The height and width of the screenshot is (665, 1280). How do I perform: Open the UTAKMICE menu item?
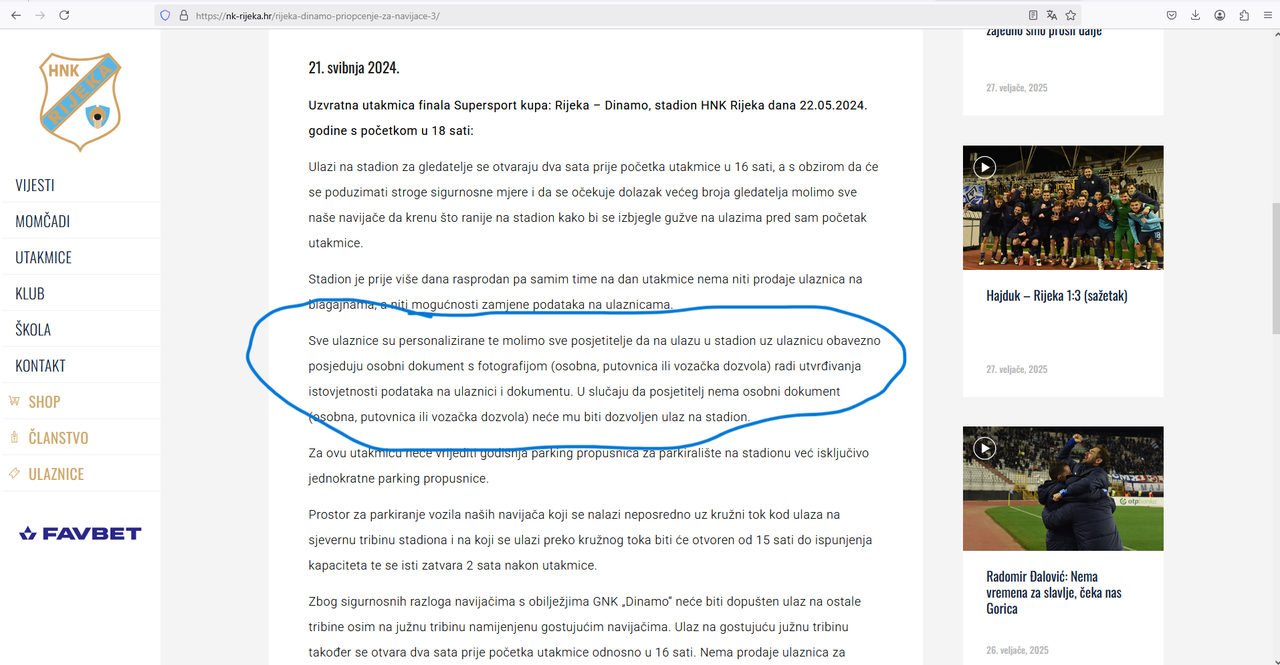[x=43, y=257]
